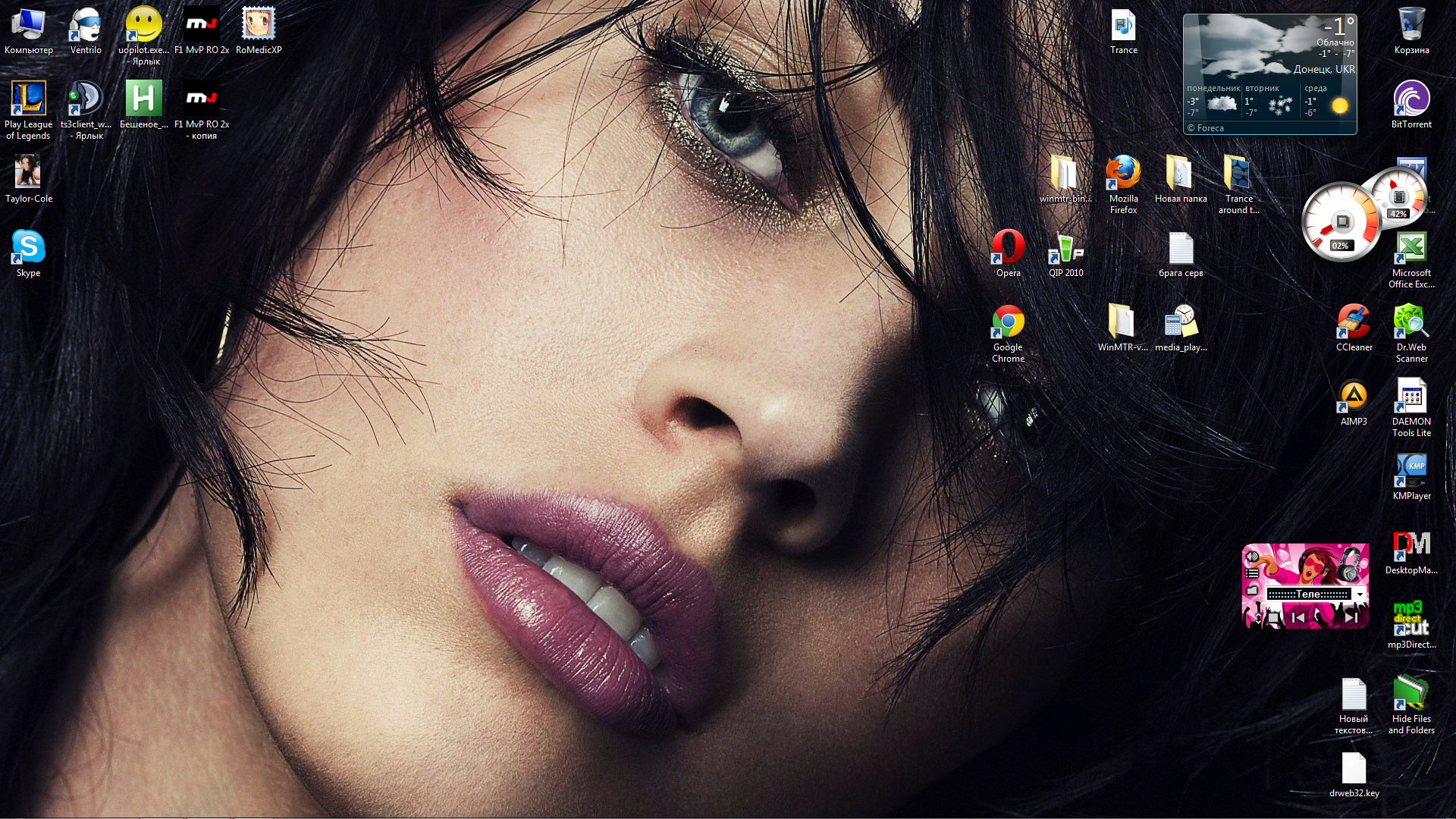The image size is (1456, 819).
Task: Launch F1 MvP RO 2x shortcut
Action: tap(202, 31)
